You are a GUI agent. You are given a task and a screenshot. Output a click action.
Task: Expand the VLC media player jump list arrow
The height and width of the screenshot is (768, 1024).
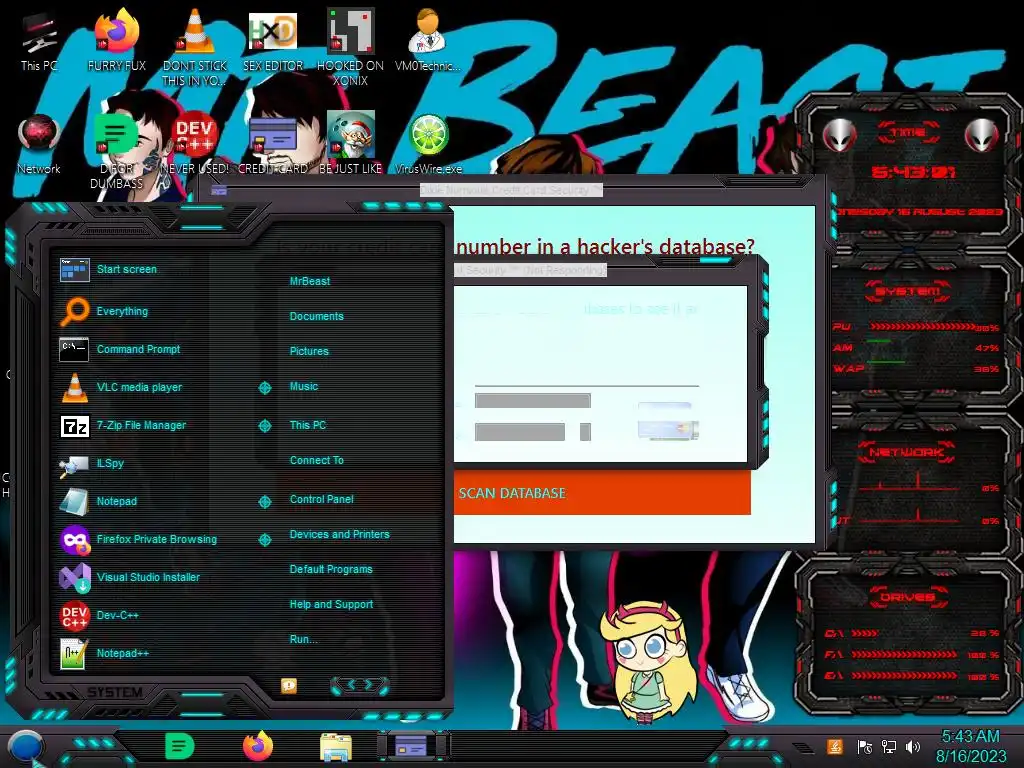click(x=264, y=388)
